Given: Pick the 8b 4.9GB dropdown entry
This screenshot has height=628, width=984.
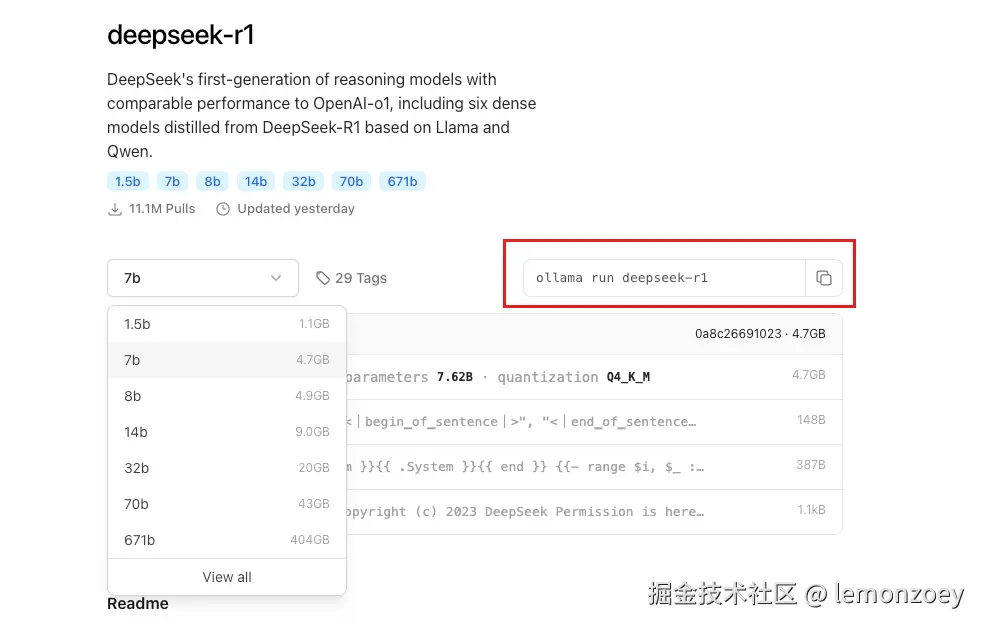Looking at the screenshot, I should (227, 396).
